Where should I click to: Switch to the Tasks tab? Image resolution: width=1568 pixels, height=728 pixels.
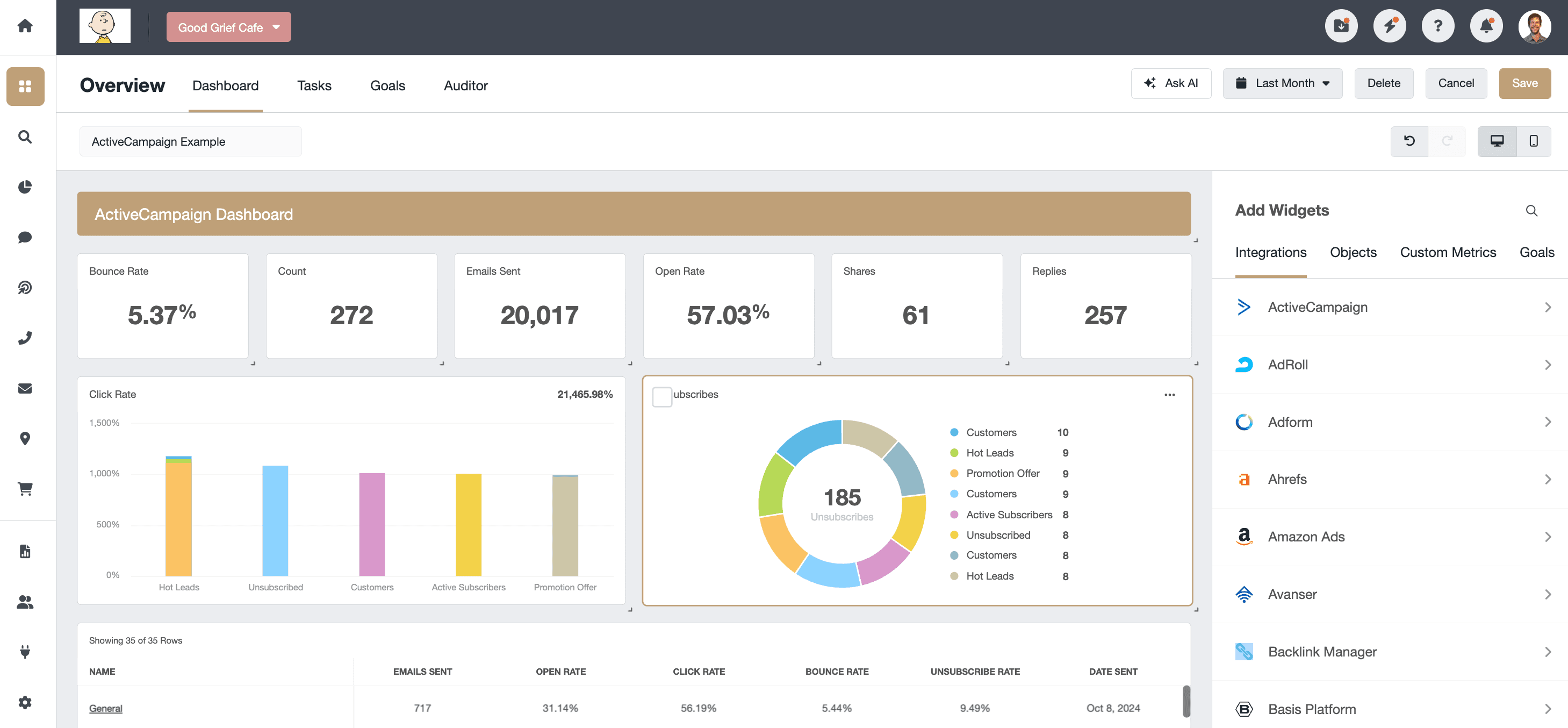(x=314, y=85)
